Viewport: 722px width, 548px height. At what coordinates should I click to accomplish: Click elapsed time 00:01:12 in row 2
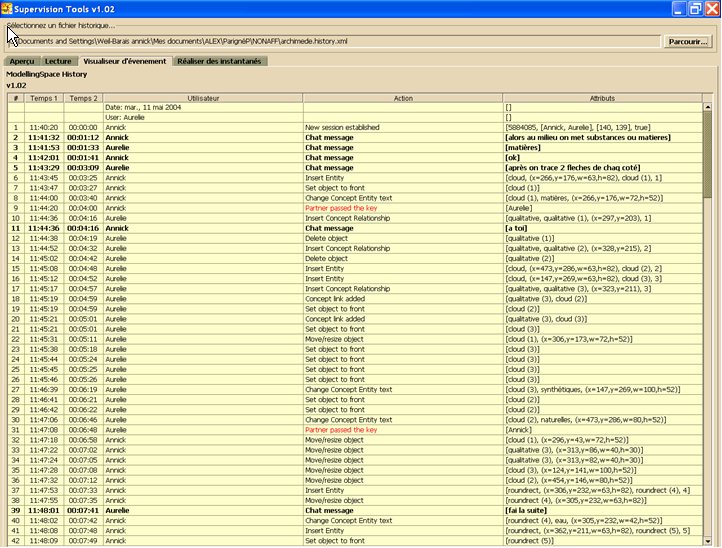pos(83,138)
